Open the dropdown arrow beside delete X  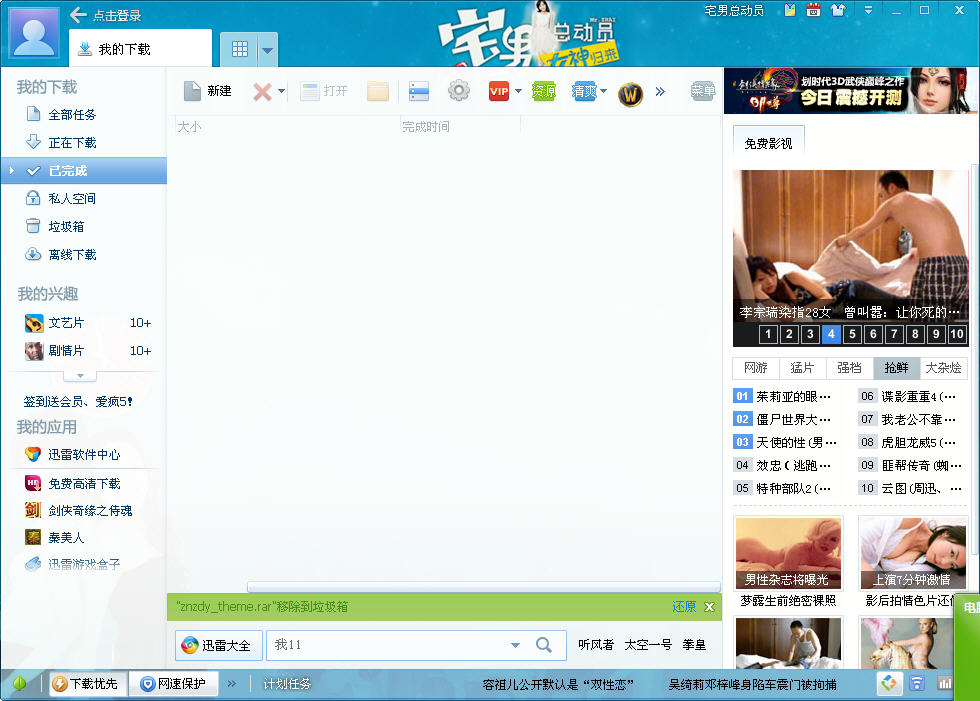(281, 91)
